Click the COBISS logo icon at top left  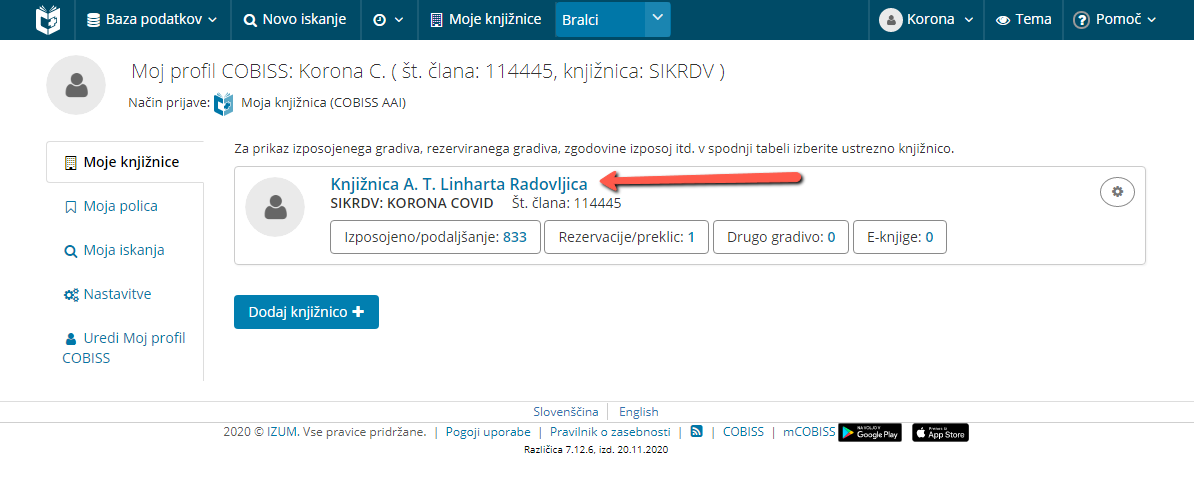[x=48, y=20]
